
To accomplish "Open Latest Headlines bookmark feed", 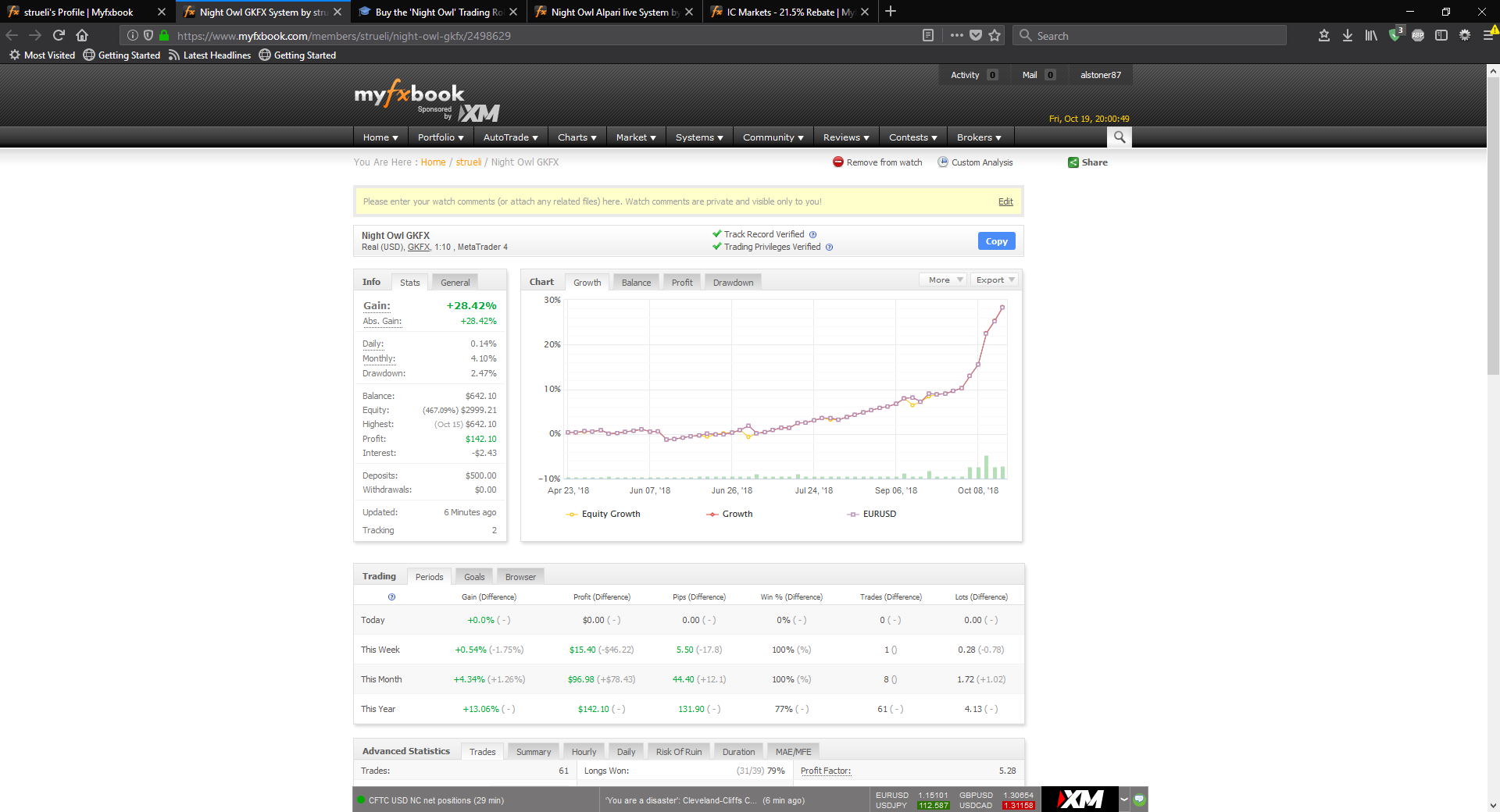I will [209, 55].
